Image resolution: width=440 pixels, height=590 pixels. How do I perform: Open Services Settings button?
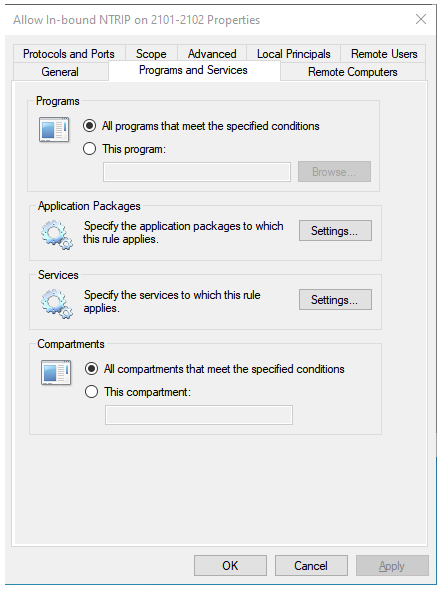pos(335,300)
